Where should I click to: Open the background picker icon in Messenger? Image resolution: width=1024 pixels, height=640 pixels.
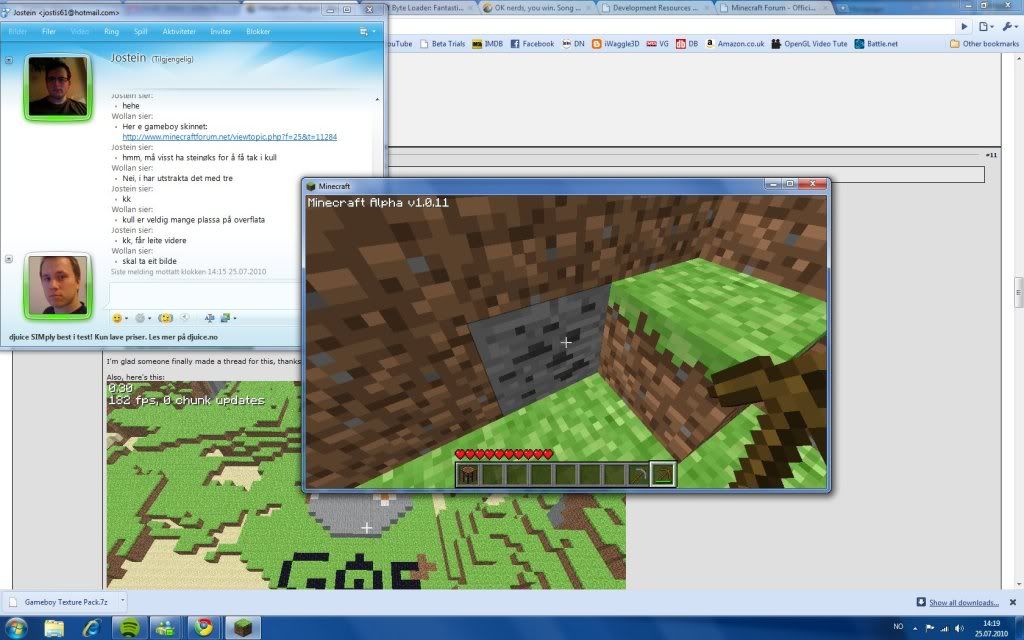pos(225,318)
